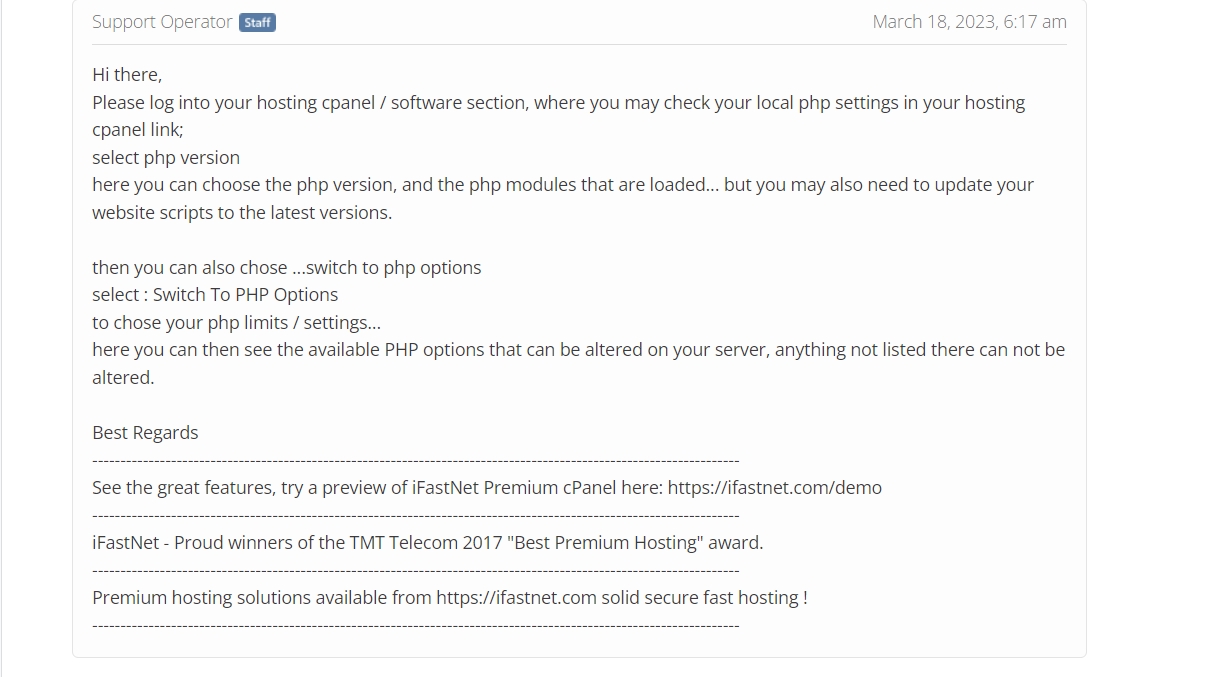This screenshot has width=1208, height=677.
Task: Click the Staff badge next to Support Operator
Action: click(257, 22)
